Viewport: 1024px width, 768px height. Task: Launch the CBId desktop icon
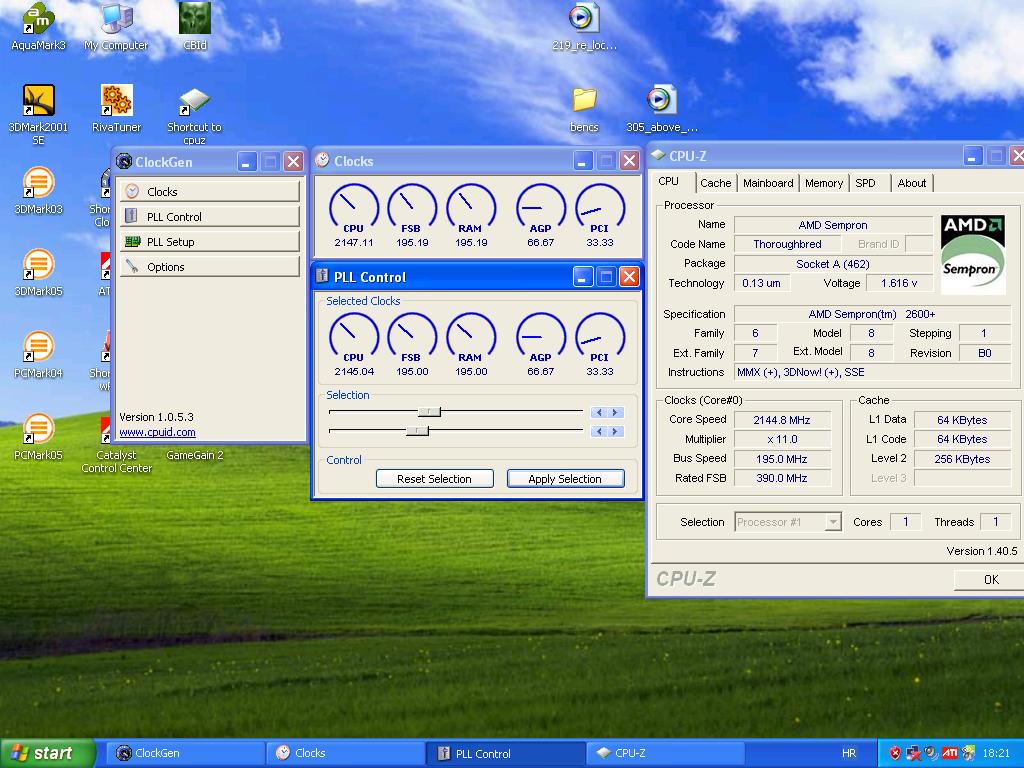(195, 26)
